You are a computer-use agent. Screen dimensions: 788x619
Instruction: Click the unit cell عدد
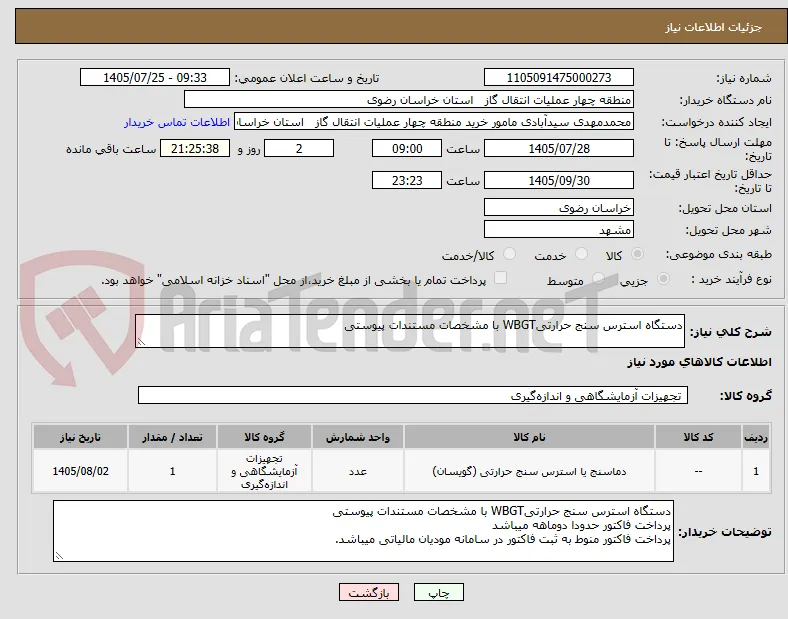[358, 471]
